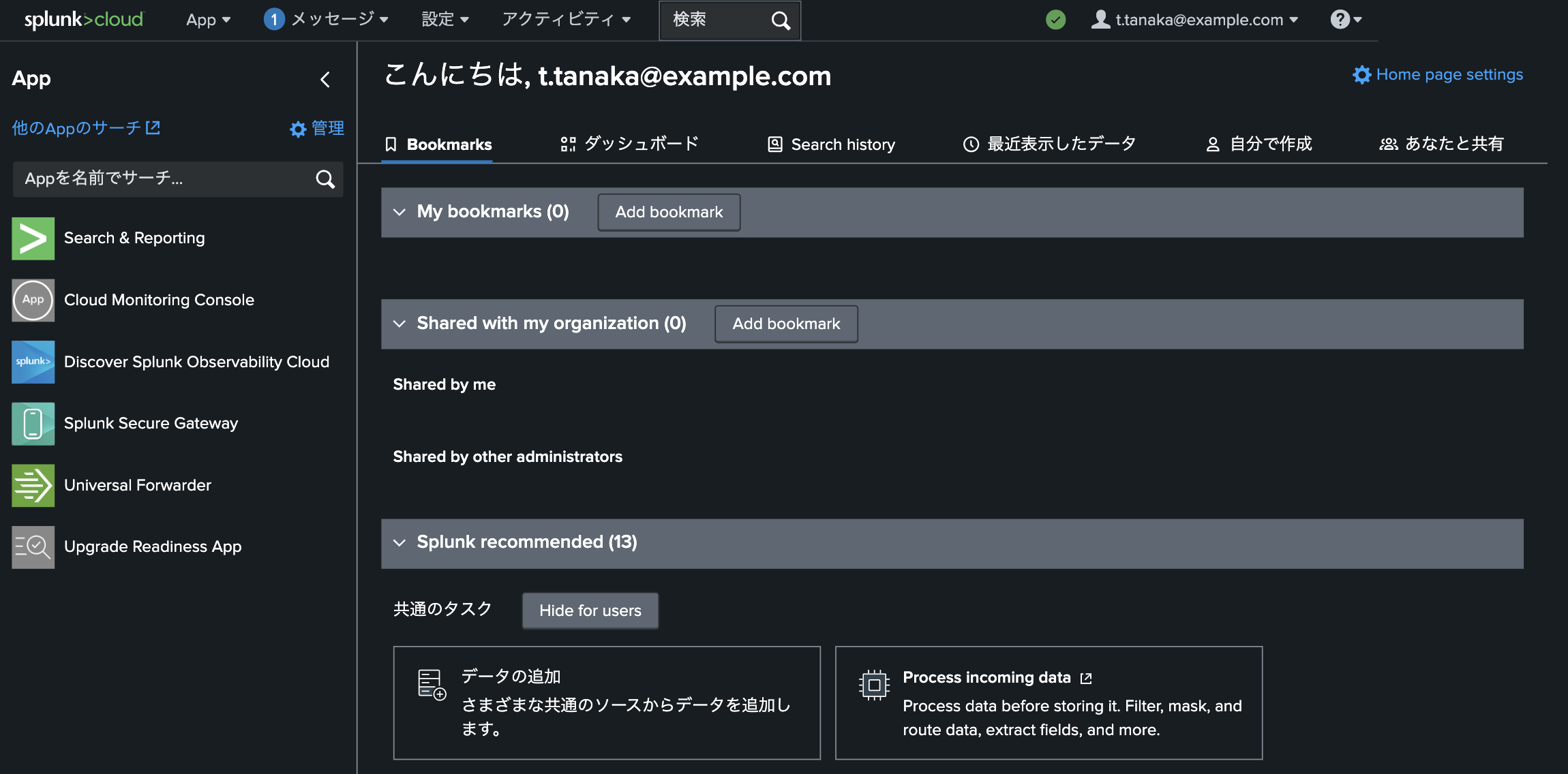The image size is (1568, 774).
Task: Click the user avatar icon in the top bar
Action: point(1100,20)
